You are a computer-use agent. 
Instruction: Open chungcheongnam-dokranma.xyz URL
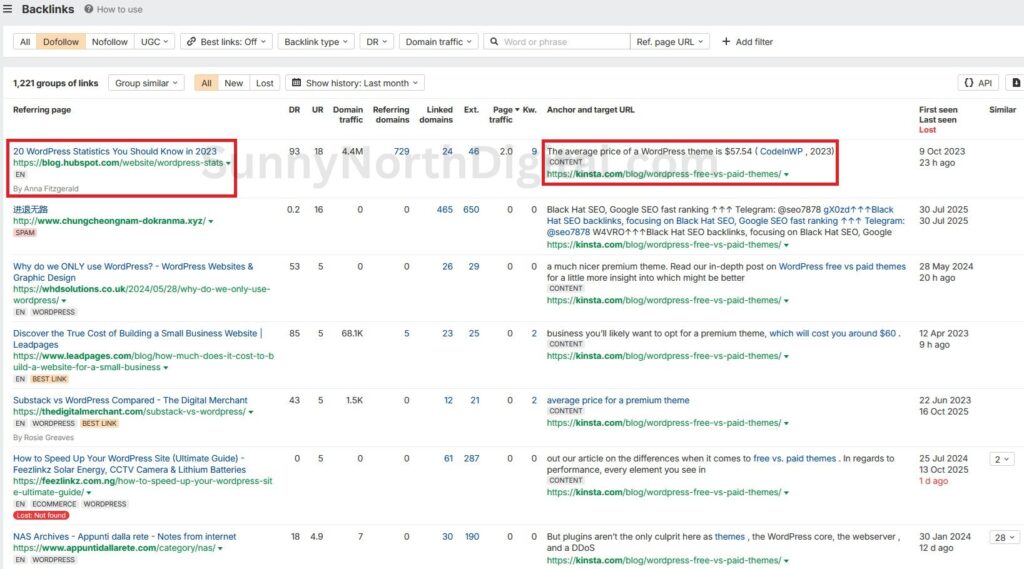pos(109,221)
